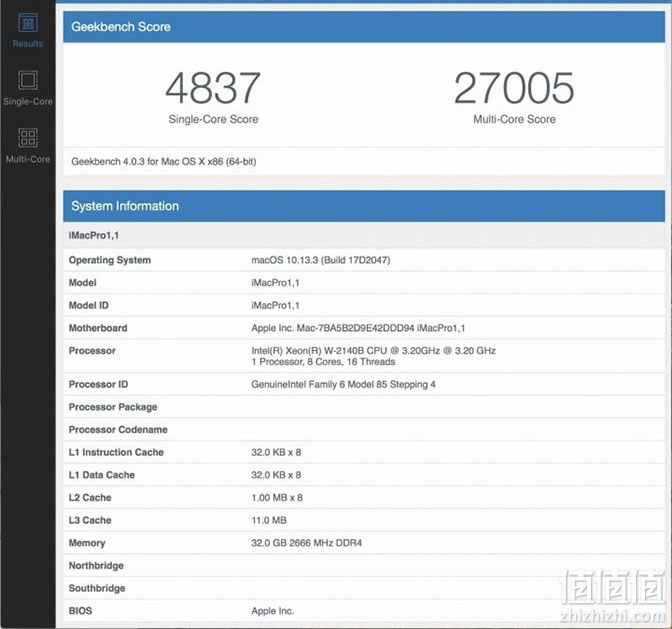Viewport: 672px width, 629px height.
Task: Click the Processor row label
Action: pyautogui.click(x=92, y=351)
